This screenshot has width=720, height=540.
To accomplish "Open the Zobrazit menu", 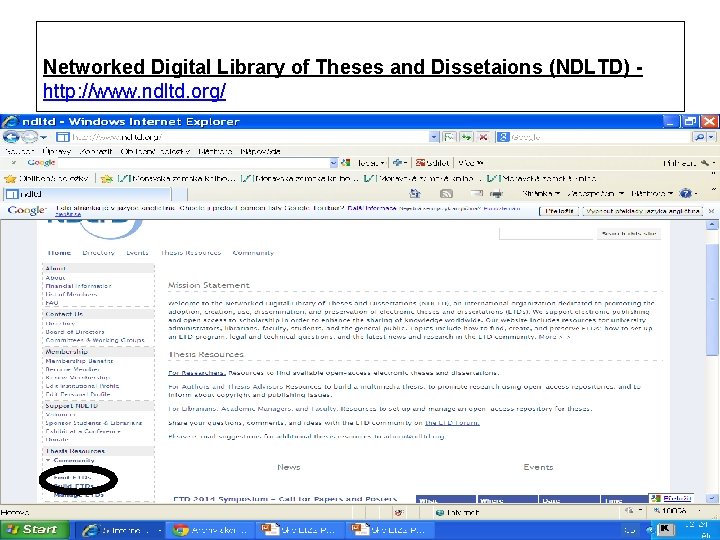I will point(96,151).
